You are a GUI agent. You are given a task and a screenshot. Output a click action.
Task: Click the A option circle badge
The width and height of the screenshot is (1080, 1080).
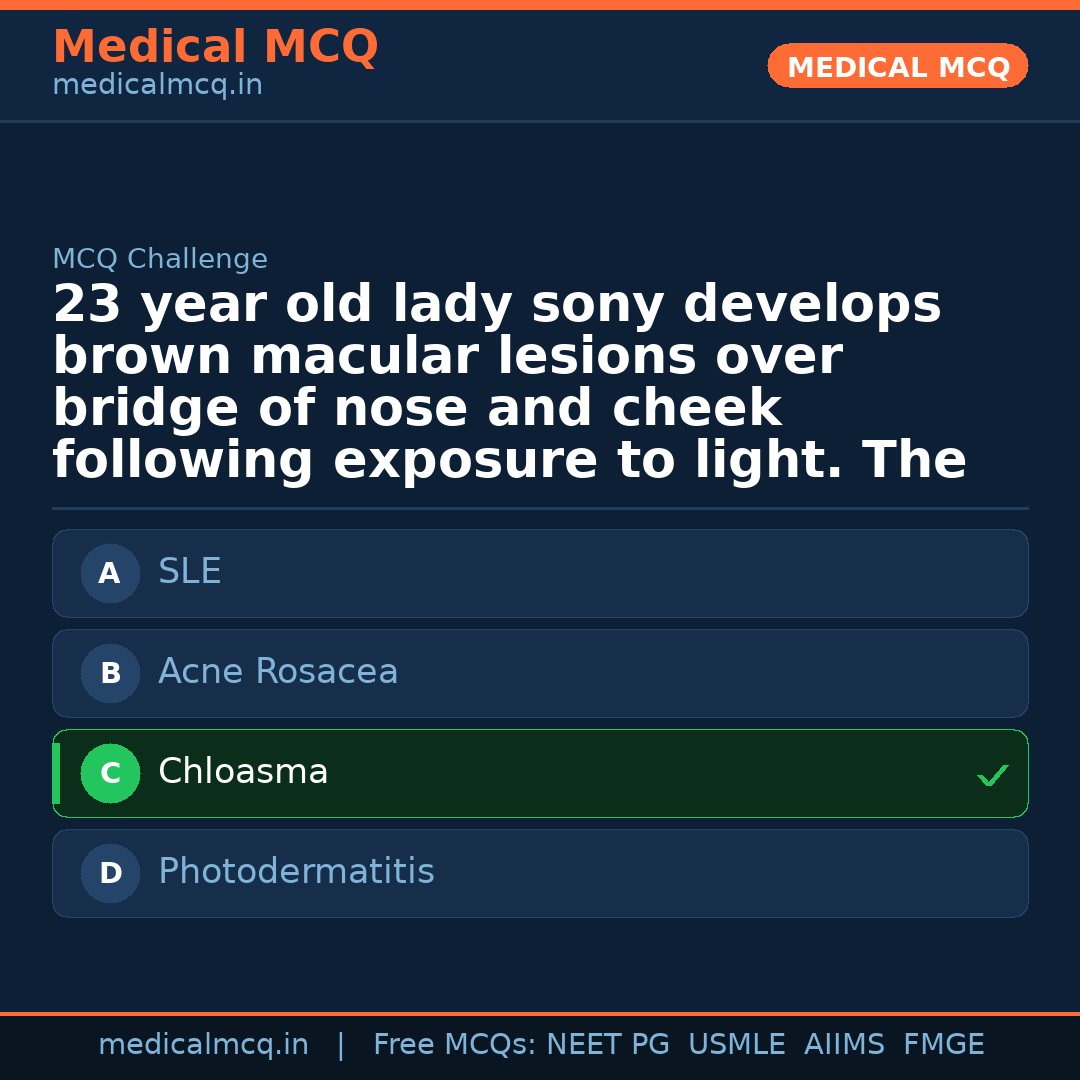tap(110, 573)
